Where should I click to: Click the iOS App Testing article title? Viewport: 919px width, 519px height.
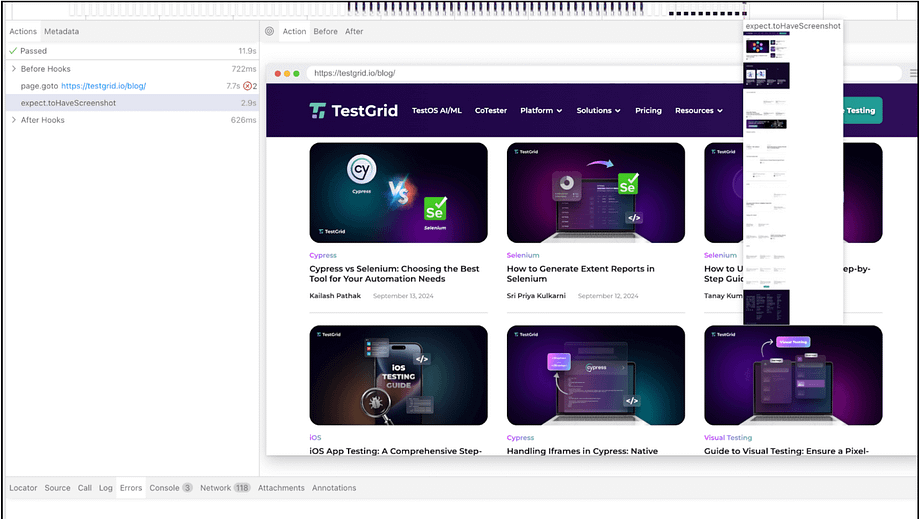pos(396,451)
